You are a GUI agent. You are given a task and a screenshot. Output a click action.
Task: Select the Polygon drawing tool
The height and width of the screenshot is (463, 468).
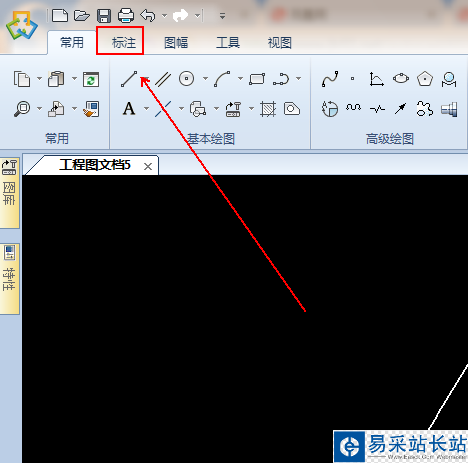pyautogui.click(x=425, y=79)
